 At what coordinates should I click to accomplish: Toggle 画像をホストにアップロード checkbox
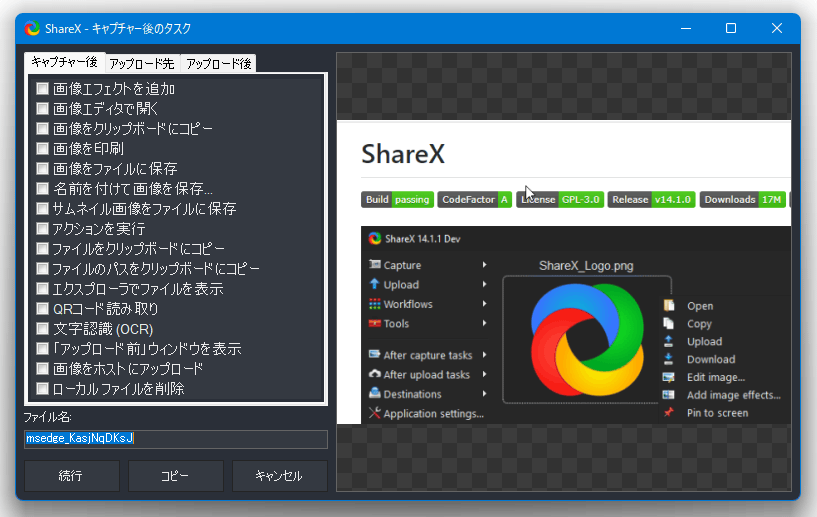click(x=42, y=368)
